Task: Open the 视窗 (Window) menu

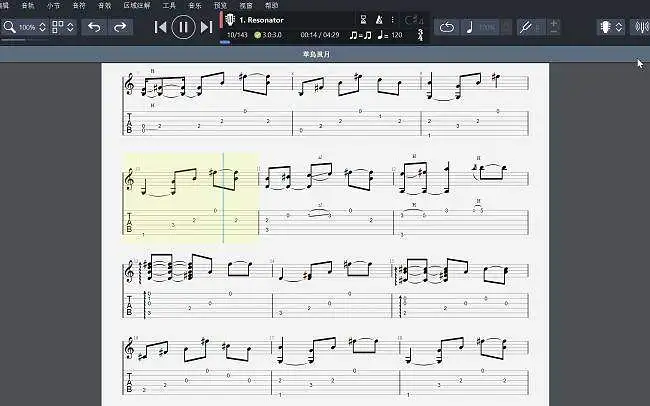Action: pos(246,5)
